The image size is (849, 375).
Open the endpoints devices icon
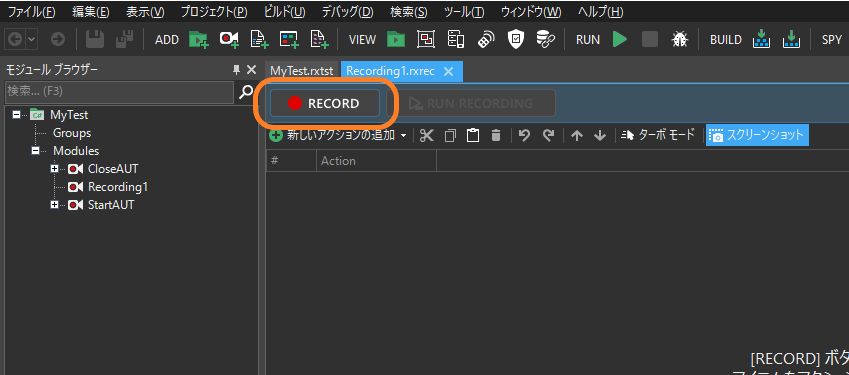coord(456,39)
